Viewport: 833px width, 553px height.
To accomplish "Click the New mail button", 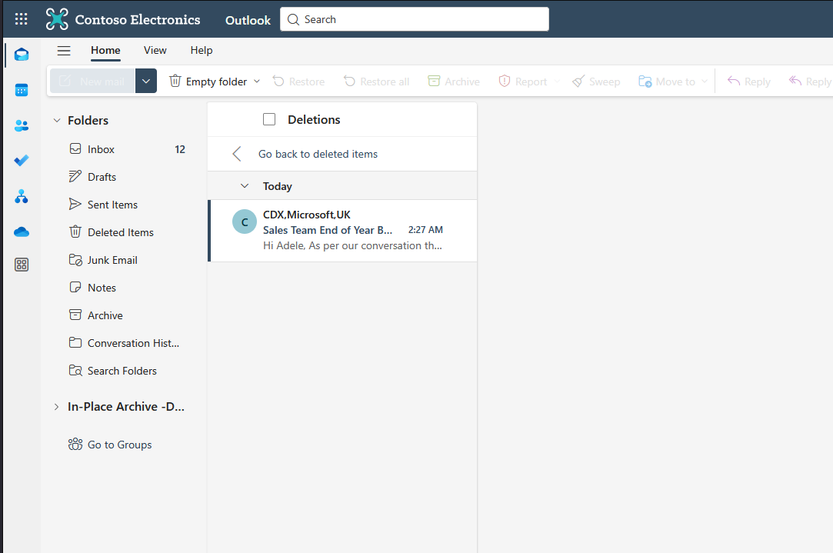I will (92, 81).
